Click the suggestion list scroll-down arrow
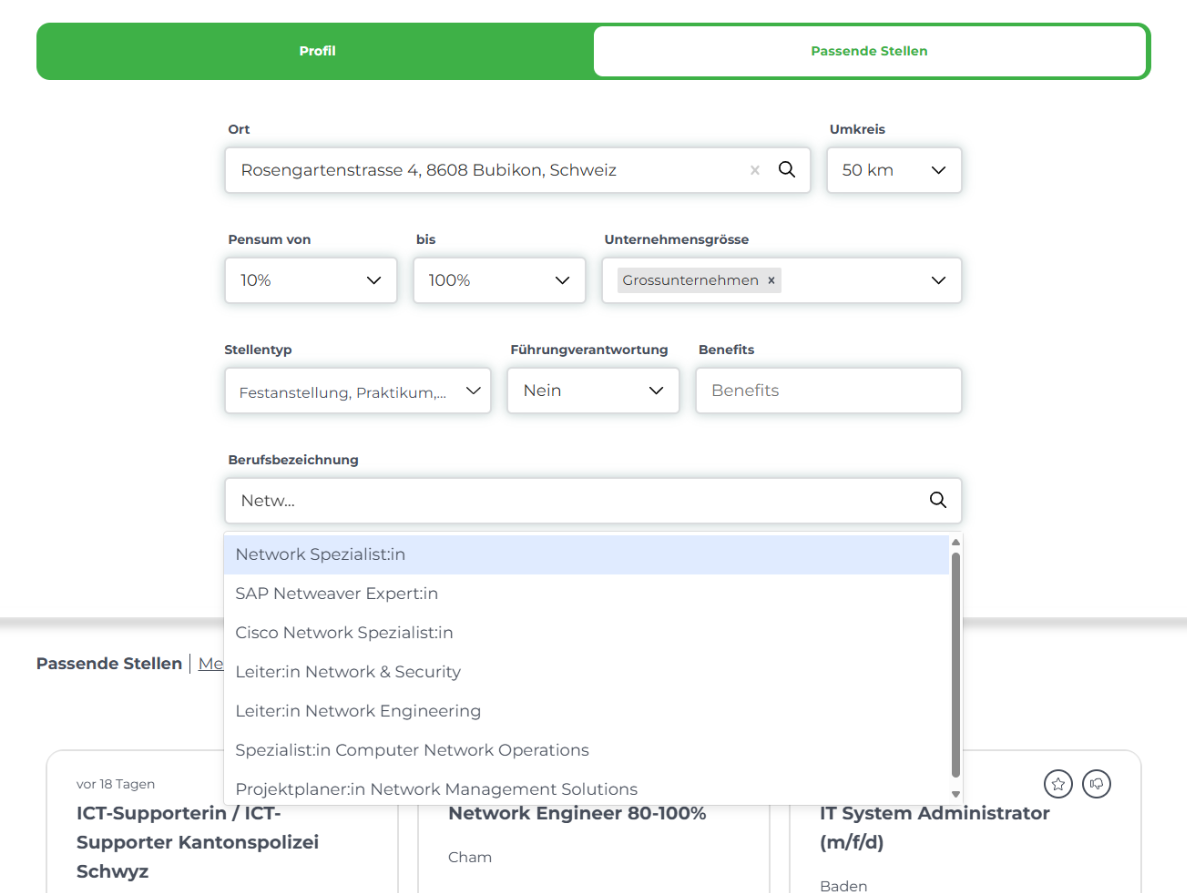 click(x=955, y=794)
